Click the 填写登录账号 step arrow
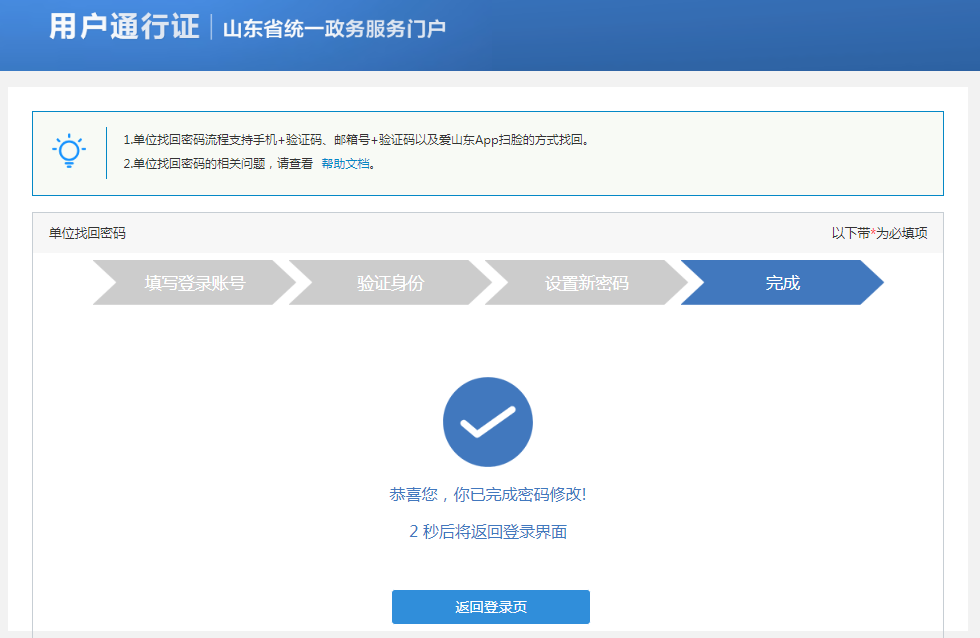980x638 pixels. [x=193, y=283]
